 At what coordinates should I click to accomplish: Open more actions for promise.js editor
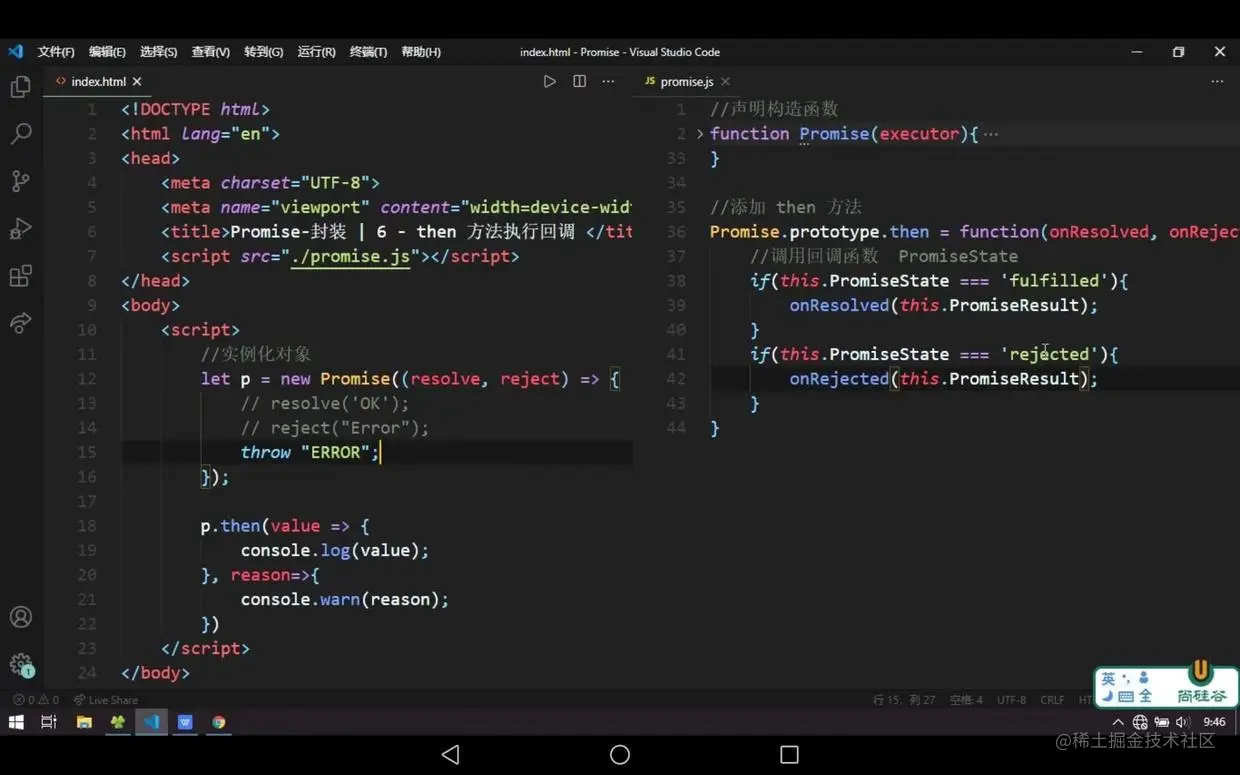click(x=1217, y=81)
